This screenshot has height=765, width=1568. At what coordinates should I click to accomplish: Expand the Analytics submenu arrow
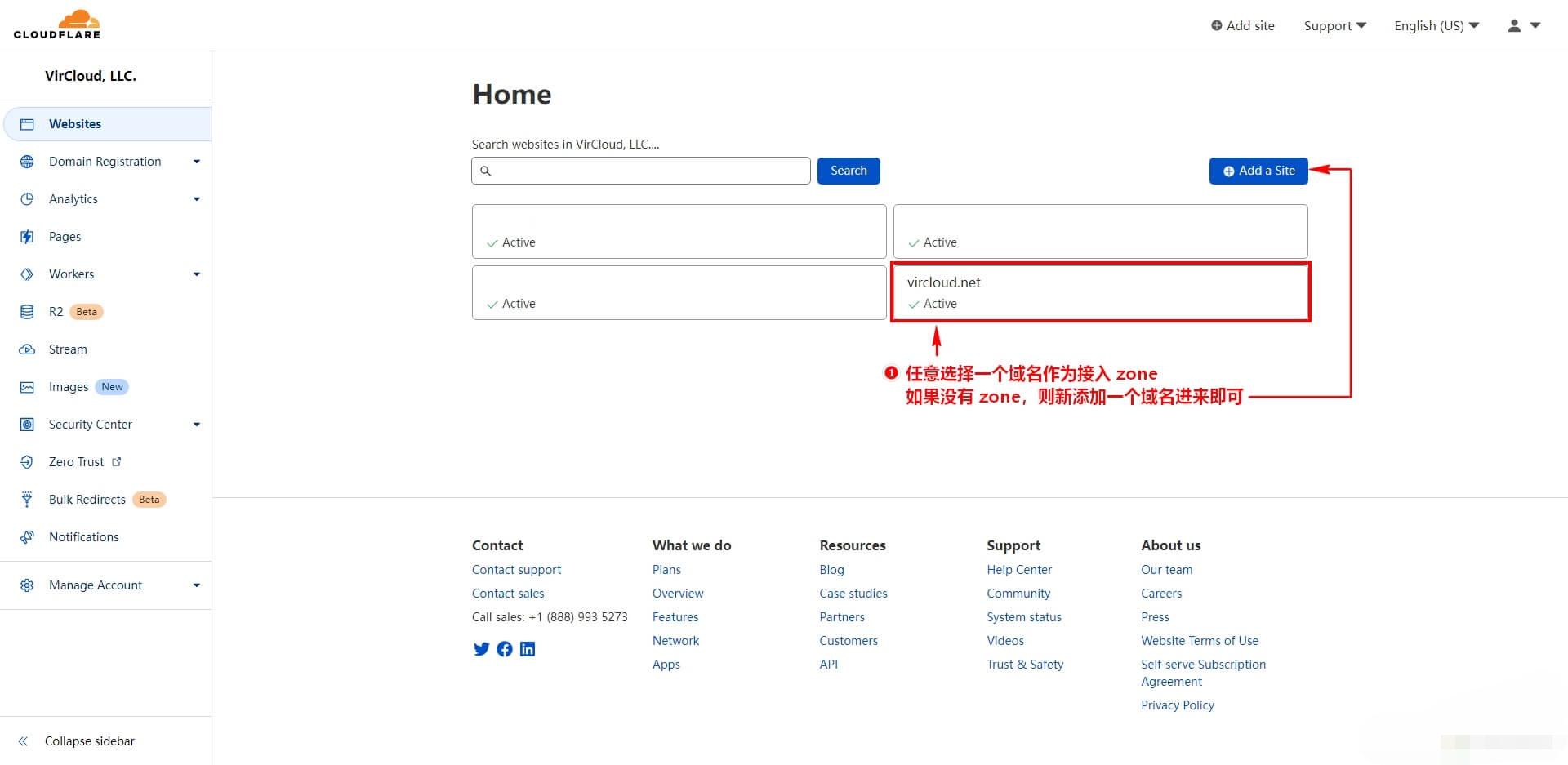pyautogui.click(x=196, y=199)
